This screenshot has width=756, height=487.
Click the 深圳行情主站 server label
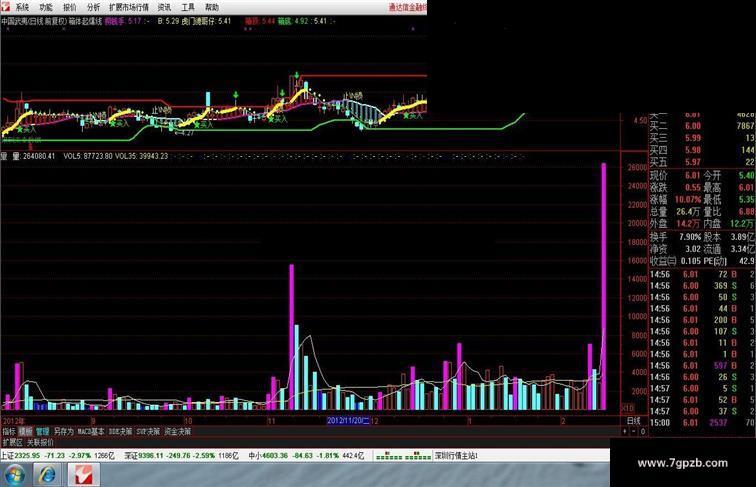coord(456,456)
